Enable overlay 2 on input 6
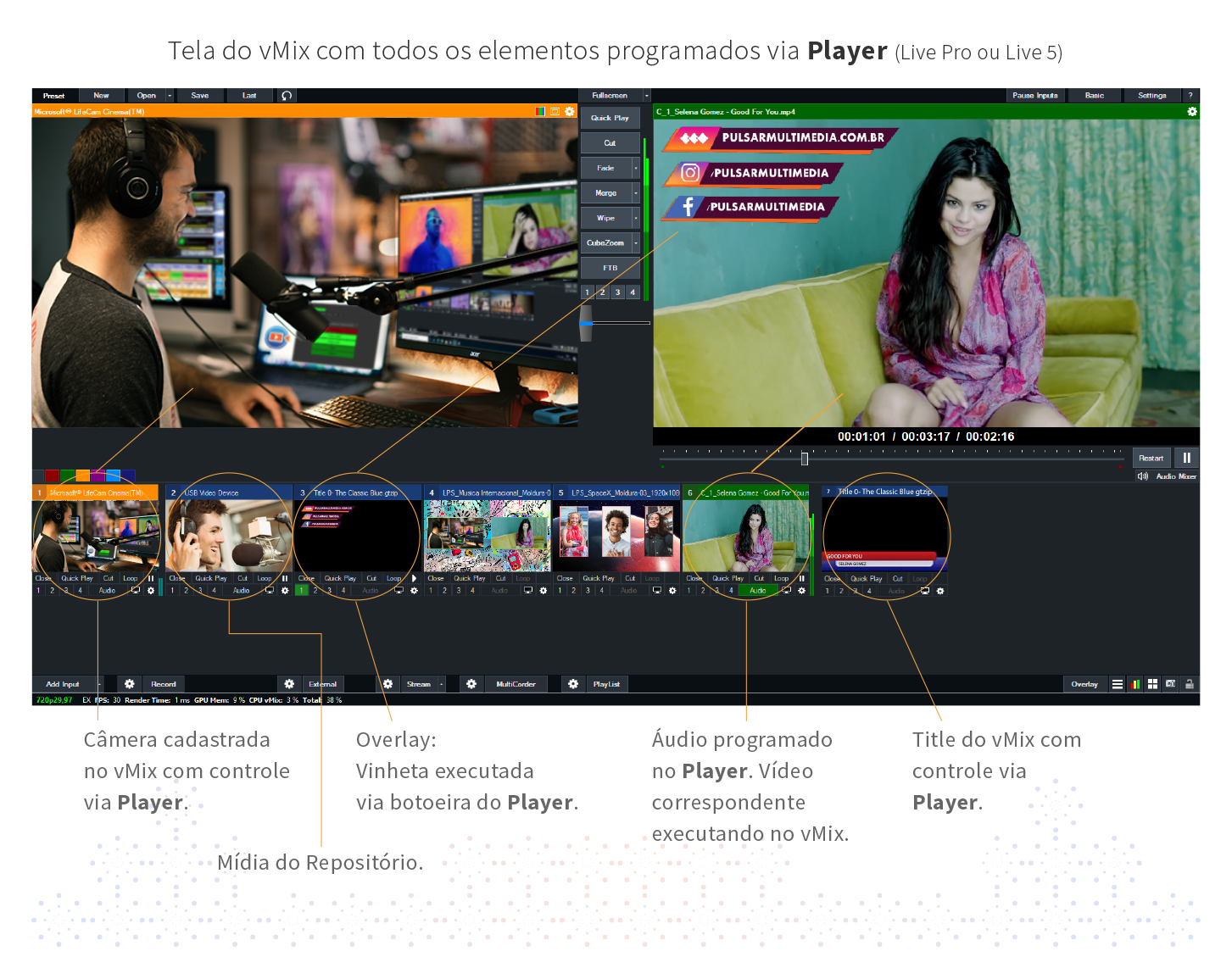Viewport: 1232px width, 968px height. click(x=703, y=591)
